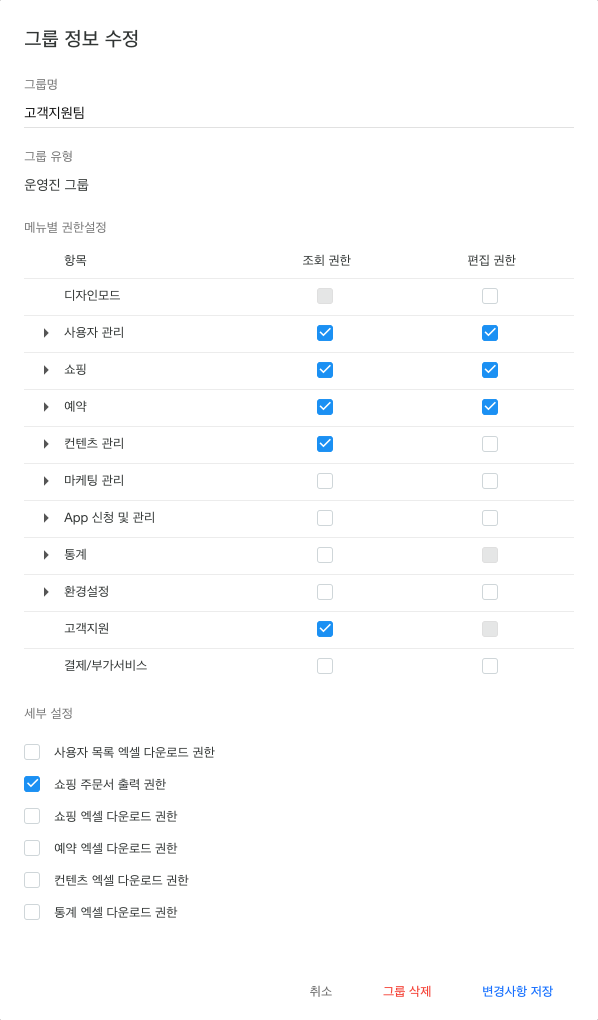Save with 변경사항 저장 button
Screen dimensions: 598x1020
point(517,991)
